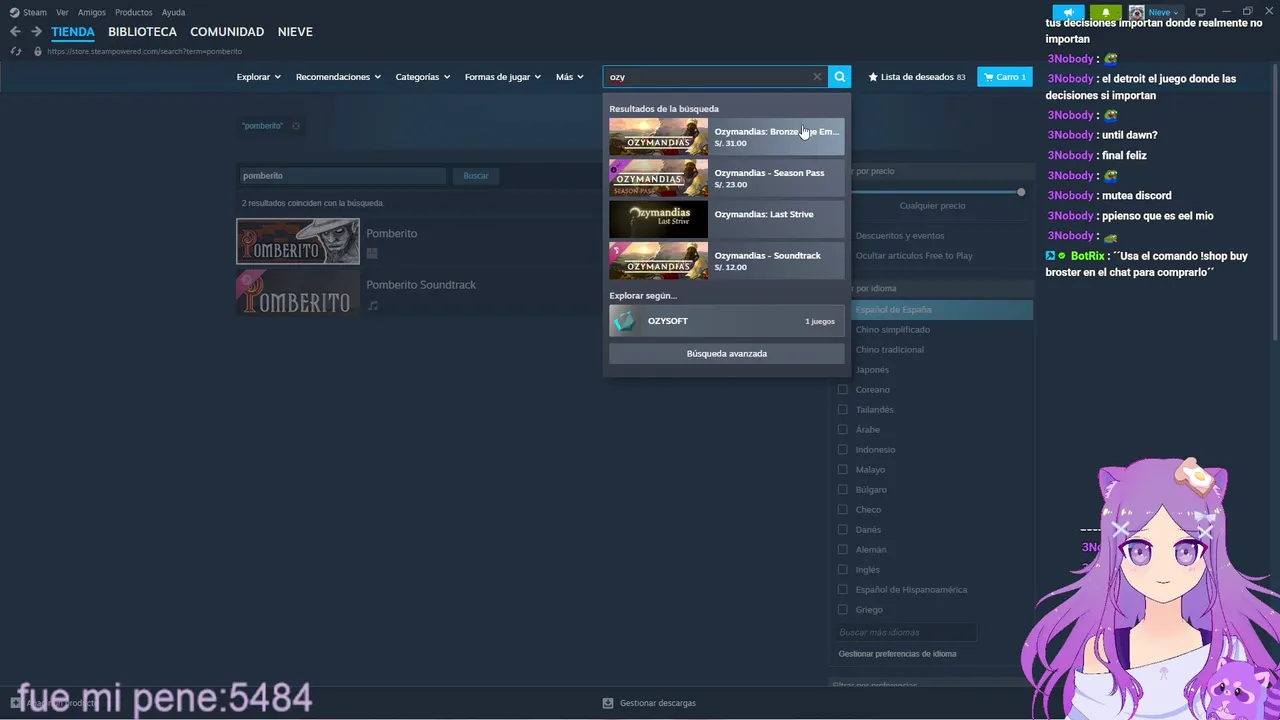1280x720 pixels.
Task: Open the Ayuda menu
Action: click(173, 12)
